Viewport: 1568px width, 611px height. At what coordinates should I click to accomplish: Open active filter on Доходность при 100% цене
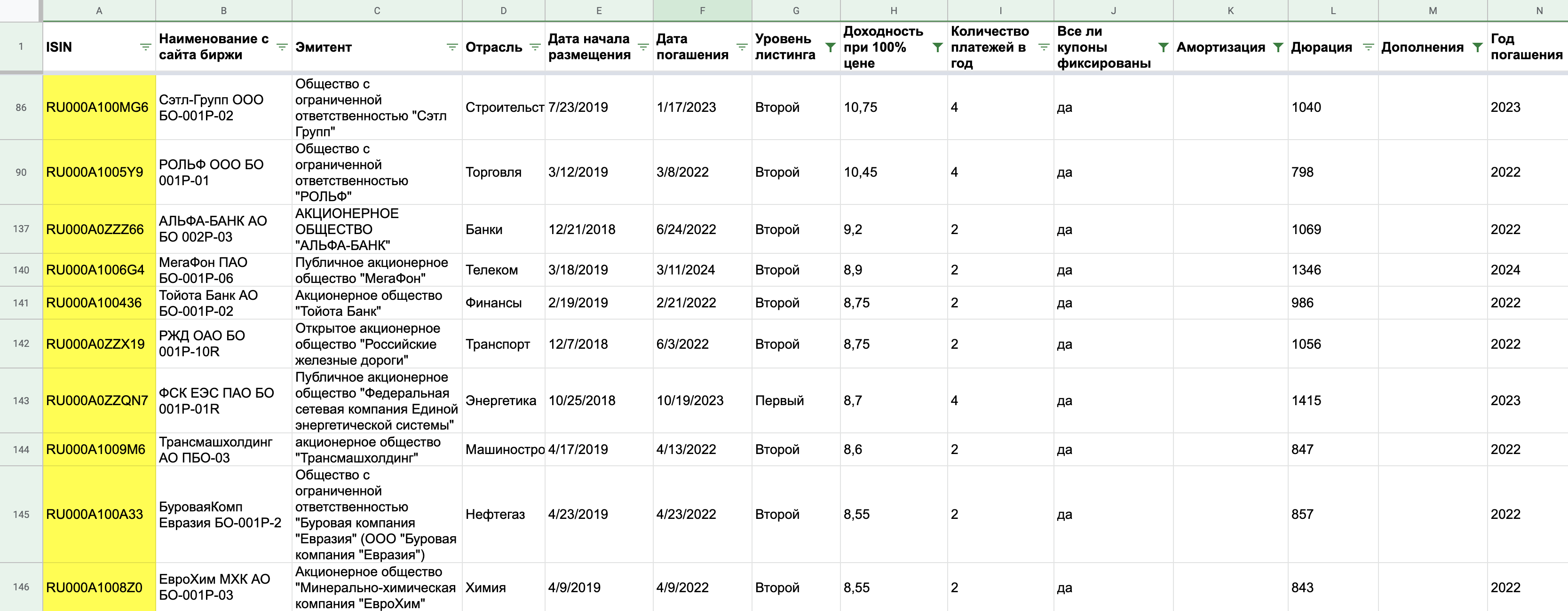click(x=937, y=47)
